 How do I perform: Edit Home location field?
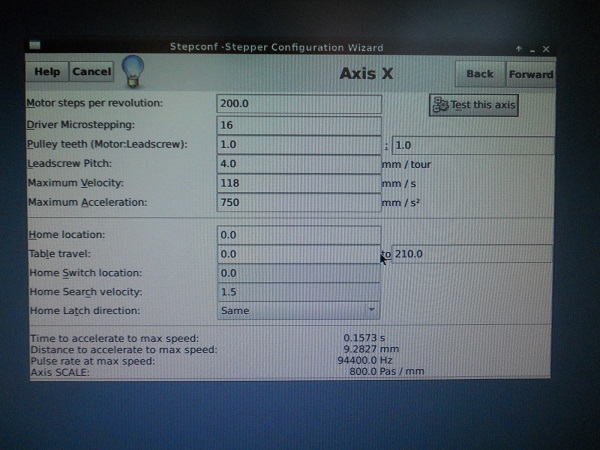299,235
